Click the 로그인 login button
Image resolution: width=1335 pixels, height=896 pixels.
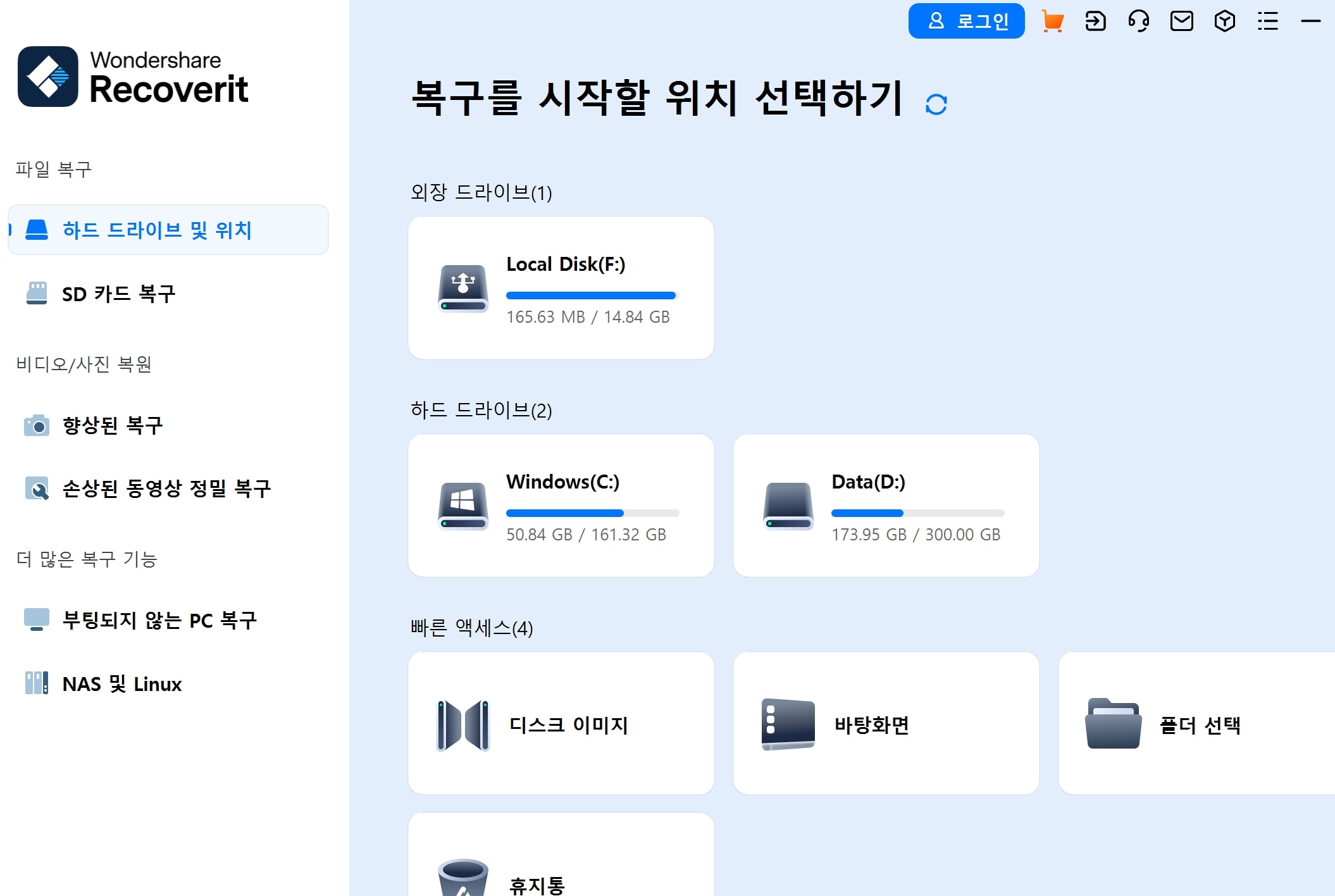pyautogui.click(x=966, y=21)
